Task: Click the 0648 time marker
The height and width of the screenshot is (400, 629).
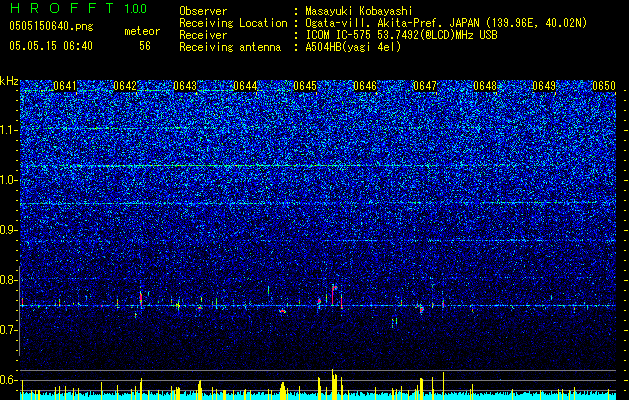Action: tap(485, 86)
